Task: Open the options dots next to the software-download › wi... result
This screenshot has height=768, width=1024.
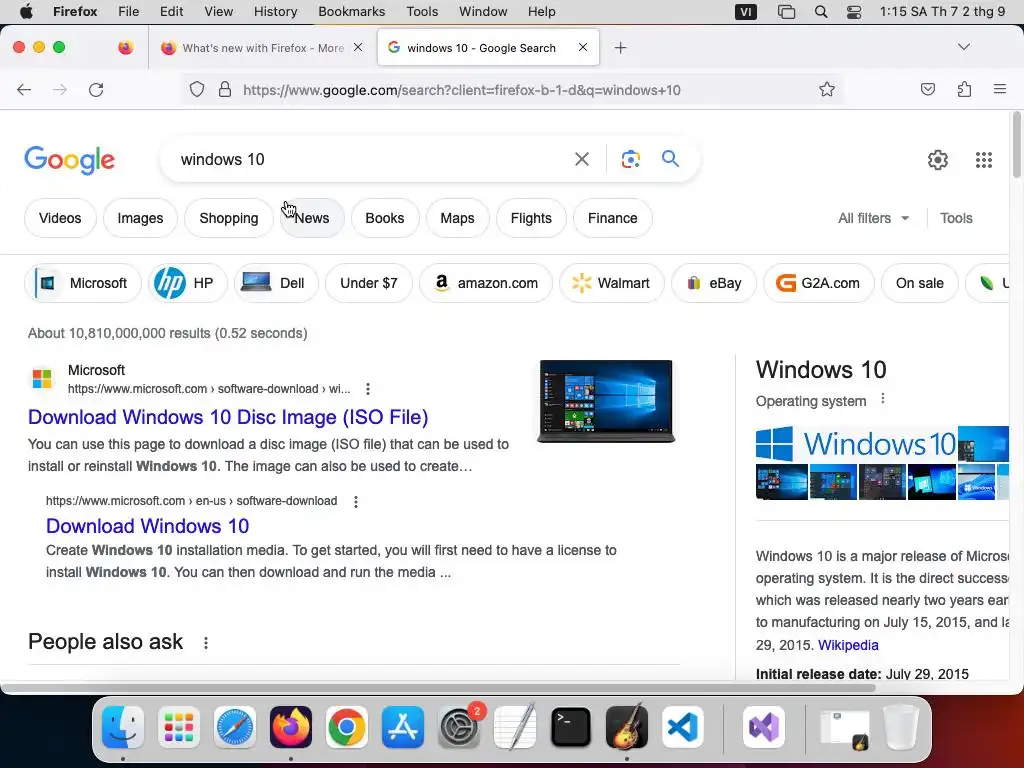Action: [368, 389]
